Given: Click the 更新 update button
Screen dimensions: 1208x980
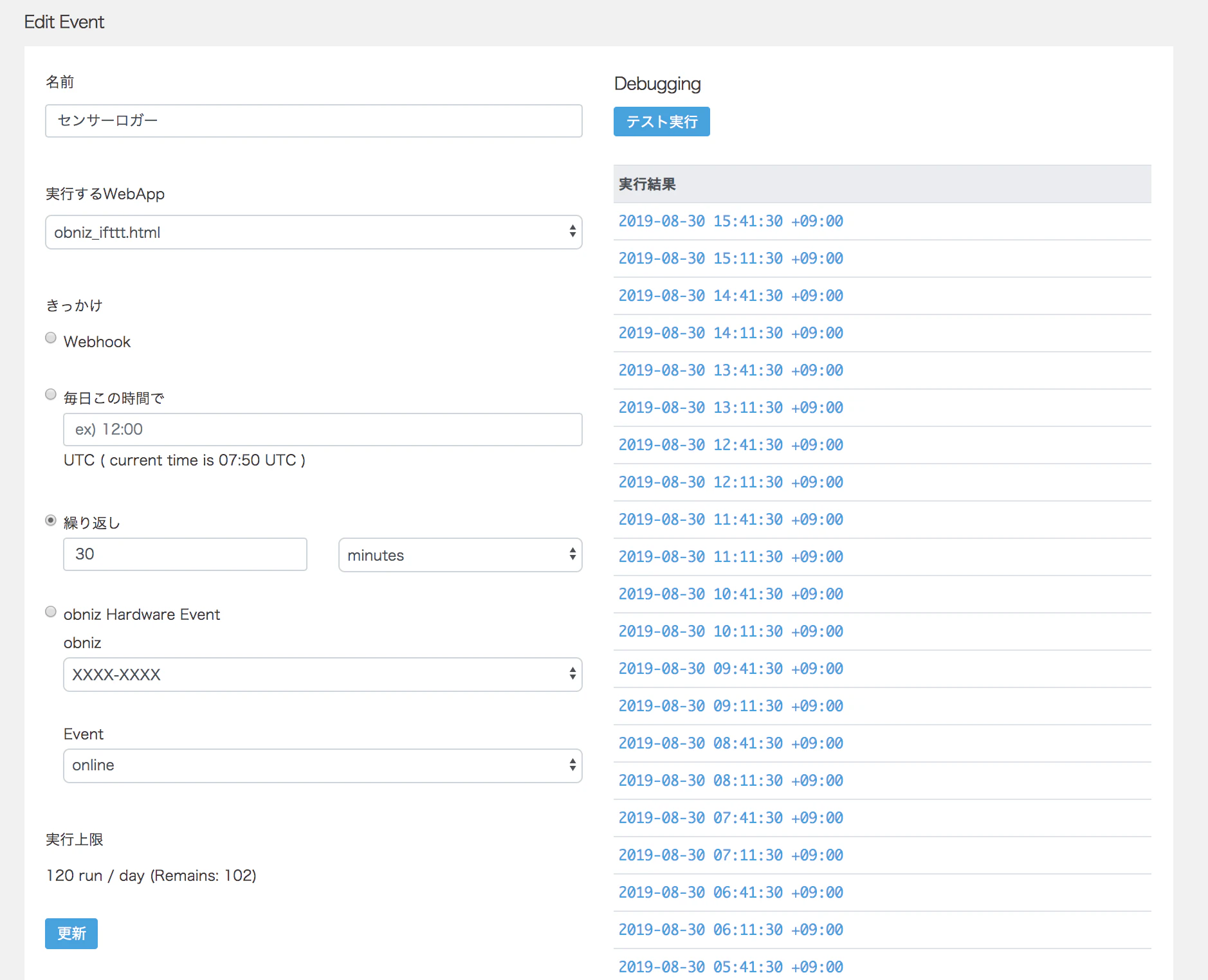Looking at the screenshot, I should point(71,934).
